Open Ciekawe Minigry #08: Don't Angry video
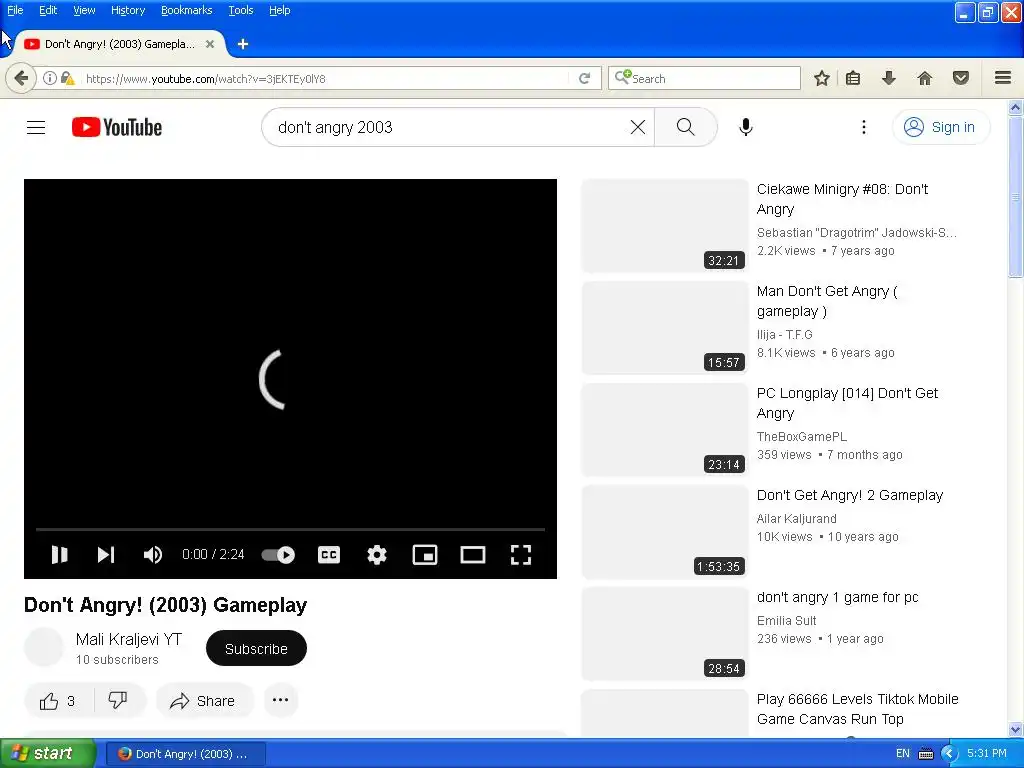Screen dimensions: 1024x768 (x=842, y=199)
